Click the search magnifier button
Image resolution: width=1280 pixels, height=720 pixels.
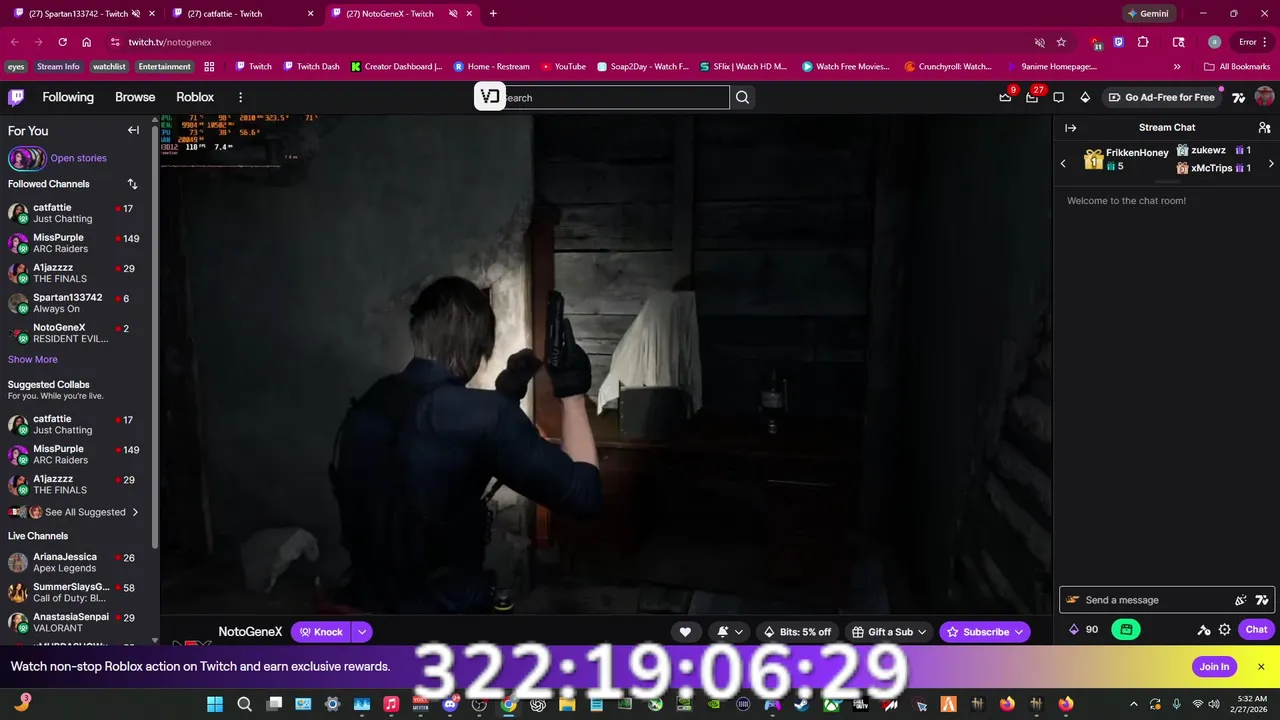pyautogui.click(x=742, y=97)
